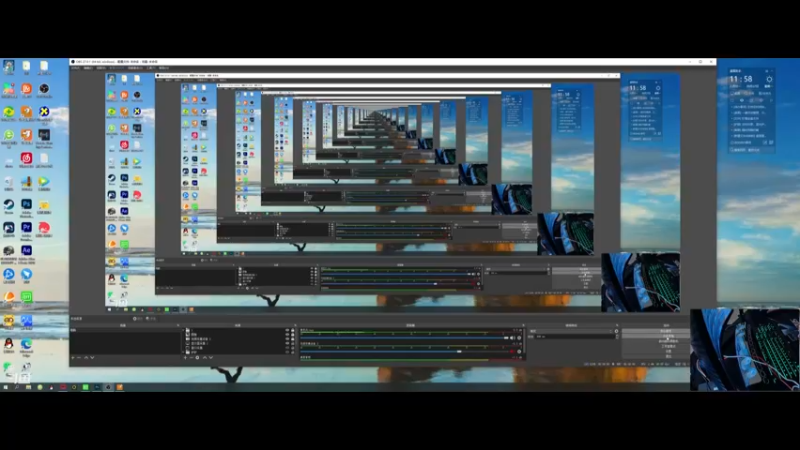This screenshot has width=800, height=450.
Task: Open second mixer channel settings gear
Action: 519,352
